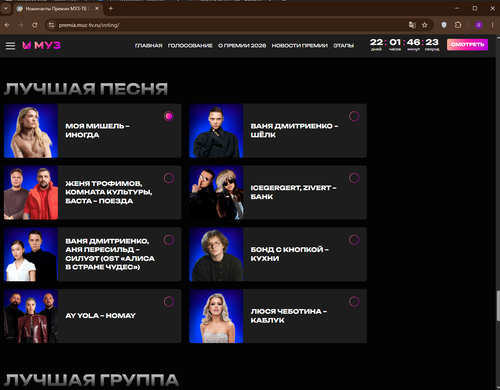The width and height of the screenshot is (500, 390).
Task: Click Женя Трофимов and Баста photo
Action: pos(31,192)
